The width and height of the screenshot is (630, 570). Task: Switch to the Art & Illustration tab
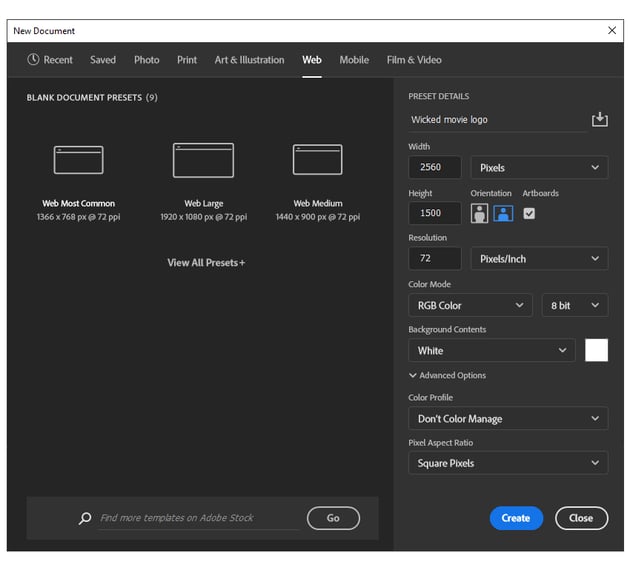click(x=249, y=60)
